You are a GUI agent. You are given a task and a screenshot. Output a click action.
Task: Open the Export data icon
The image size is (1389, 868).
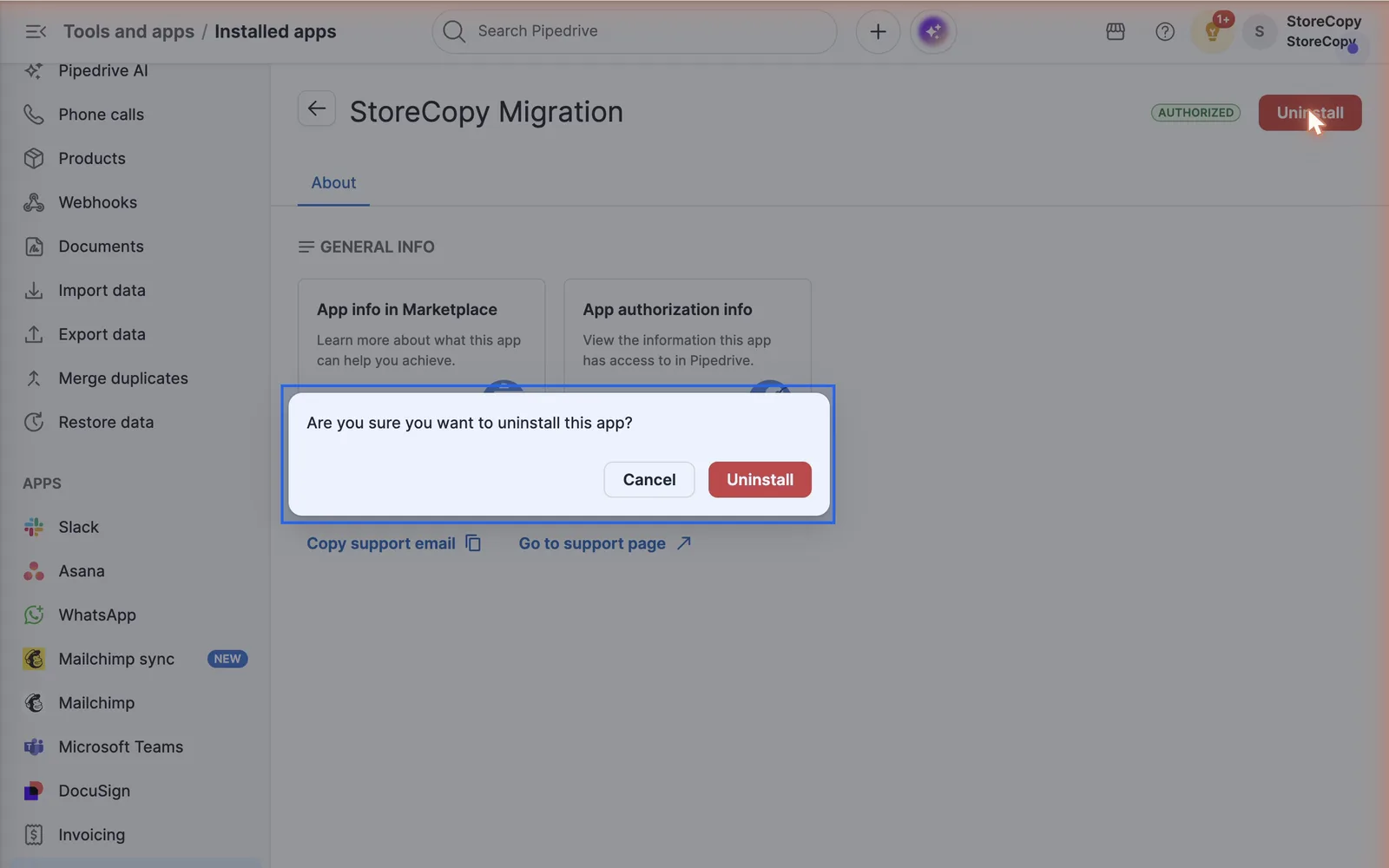pos(34,334)
